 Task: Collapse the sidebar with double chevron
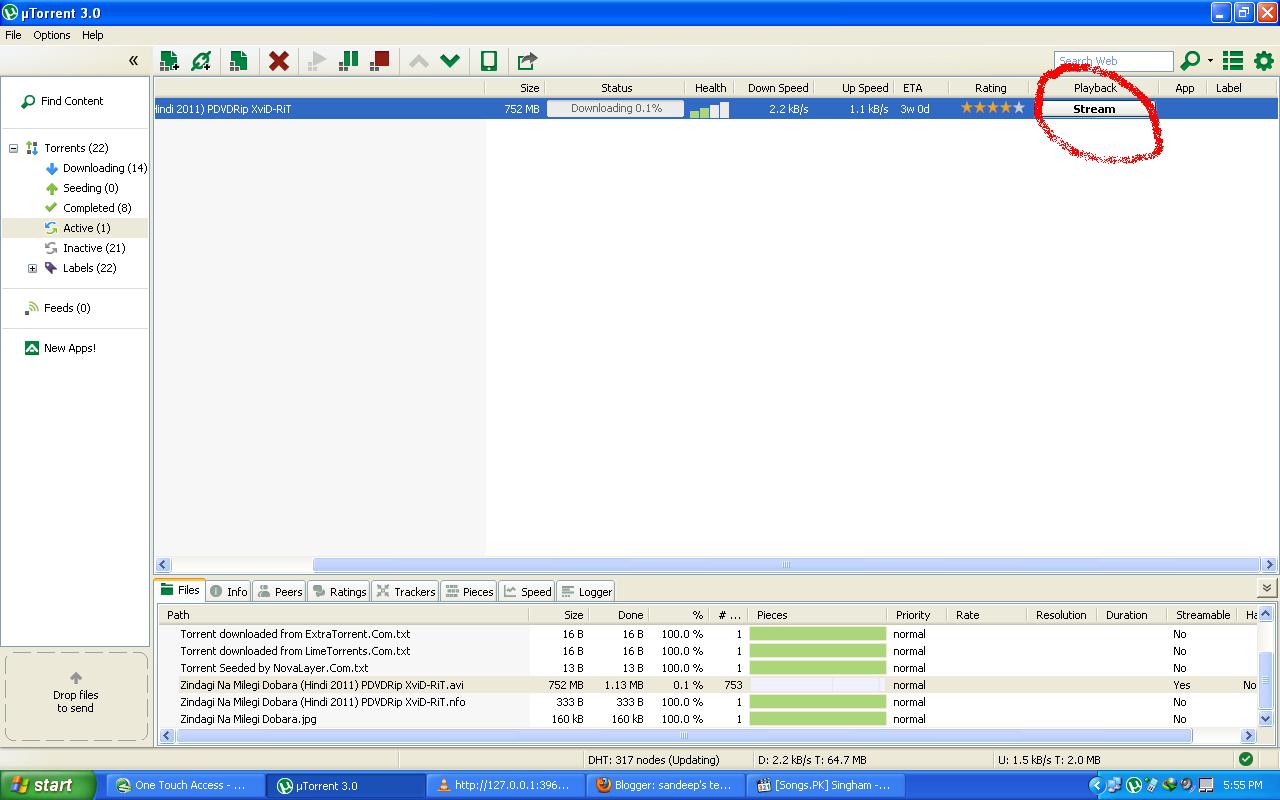click(133, 61)
